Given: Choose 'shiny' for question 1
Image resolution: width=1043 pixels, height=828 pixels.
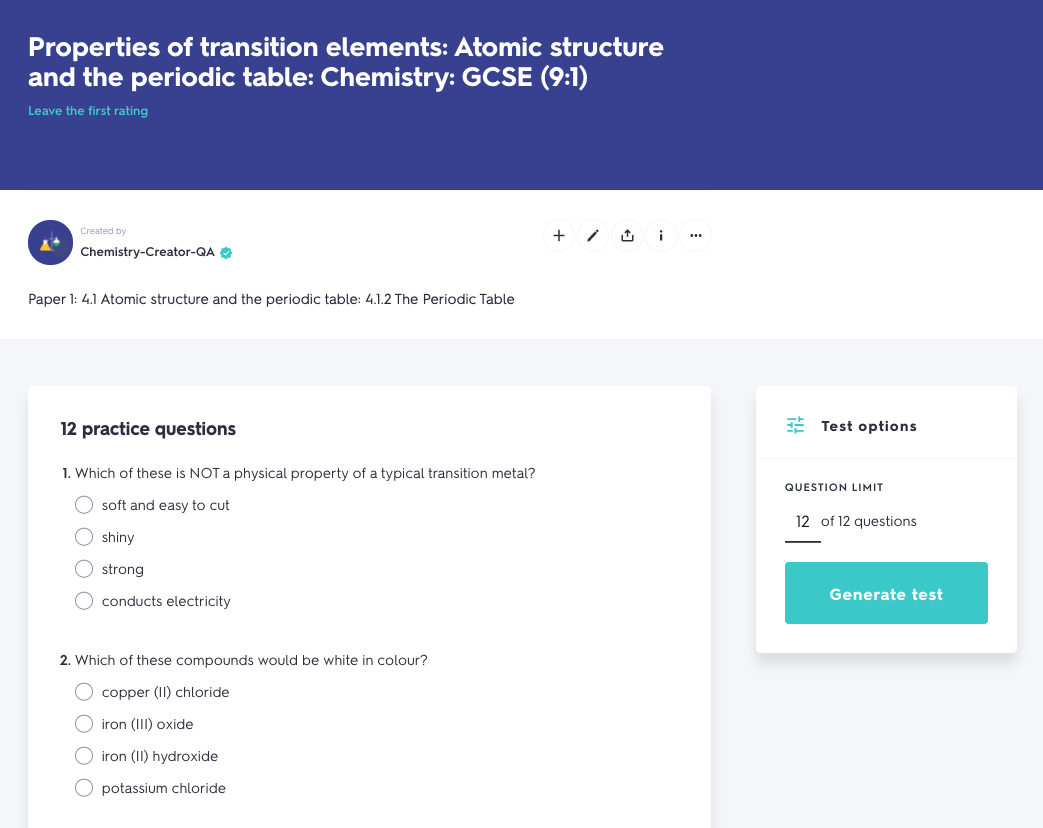Looking at the screenshot, I should 84,536.
